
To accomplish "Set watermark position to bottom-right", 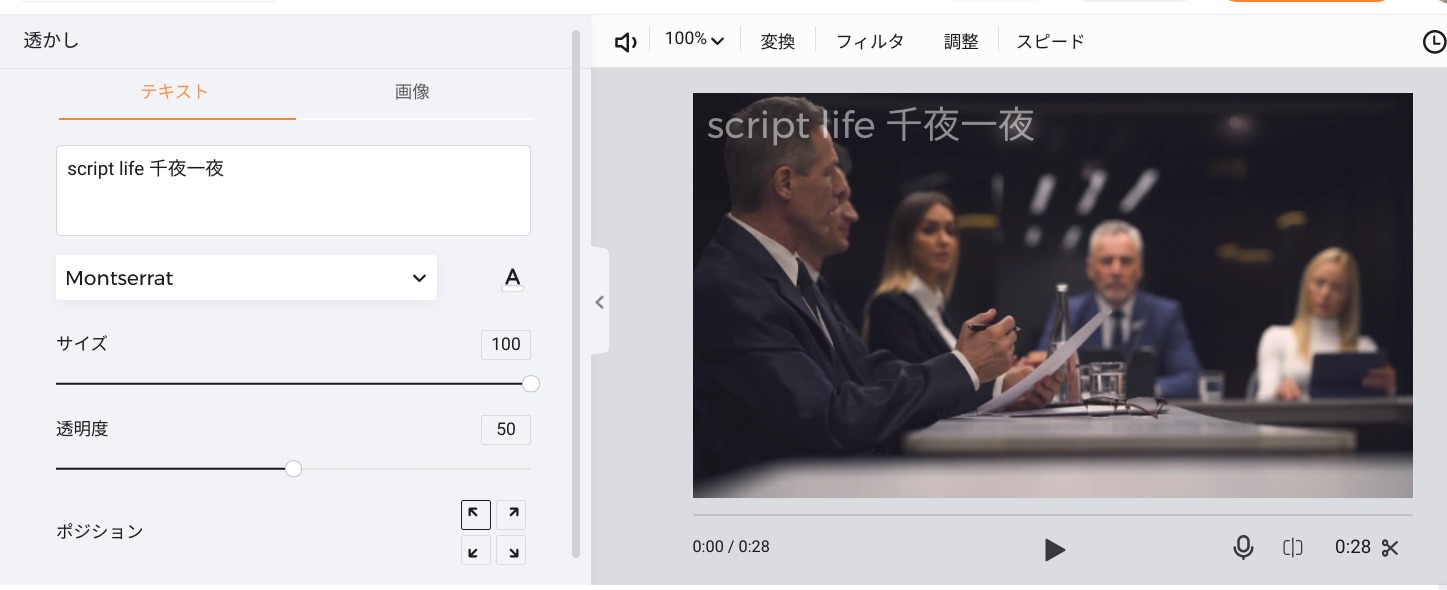I will [x=511, y=550].
